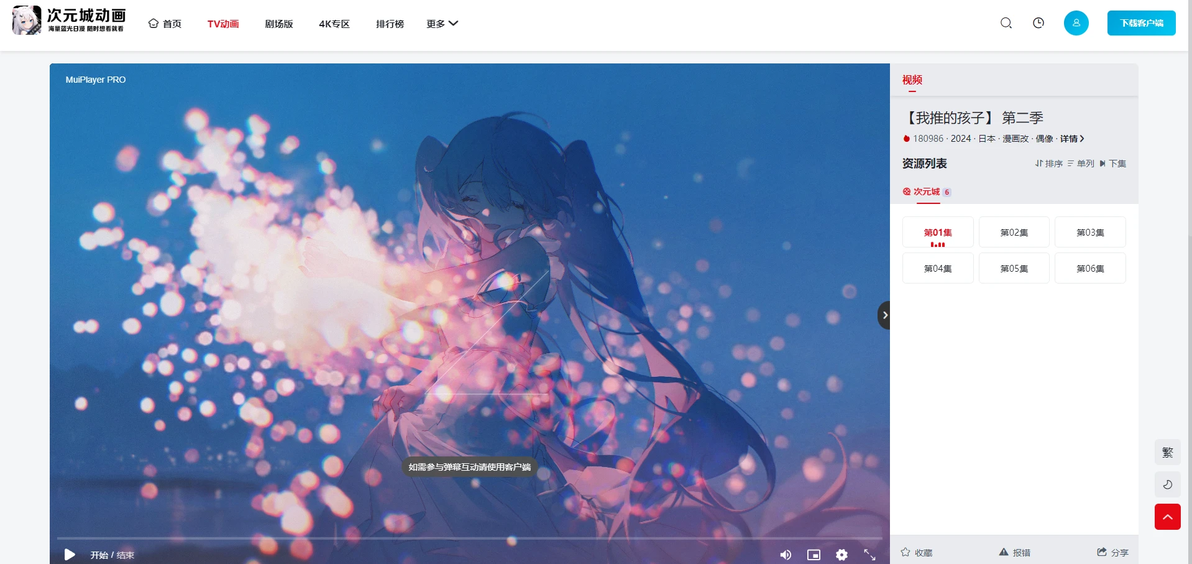Collapse the sidebar with arrow handle
The width and height of the screenshot is (1192, 564).
(884, 315)
